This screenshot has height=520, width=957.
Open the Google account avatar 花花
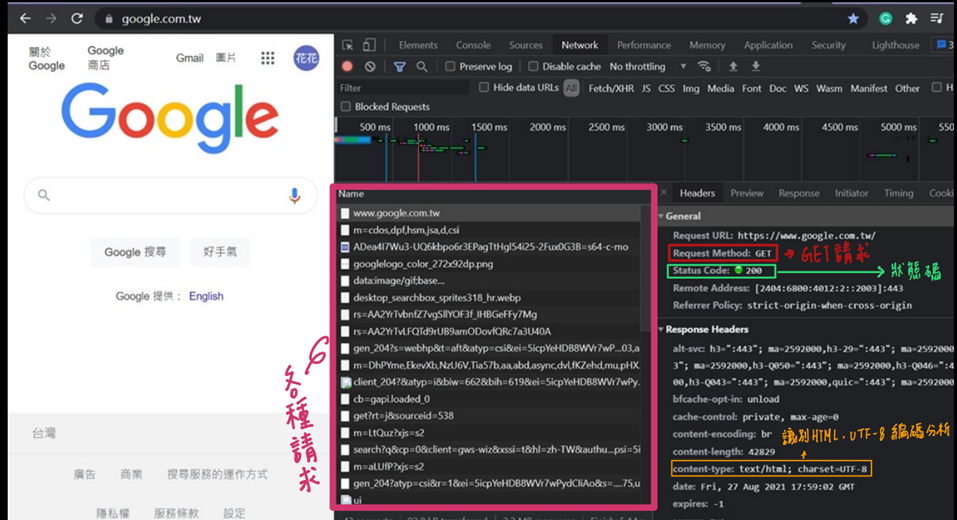pyautogui.click(x=306, y=58)
